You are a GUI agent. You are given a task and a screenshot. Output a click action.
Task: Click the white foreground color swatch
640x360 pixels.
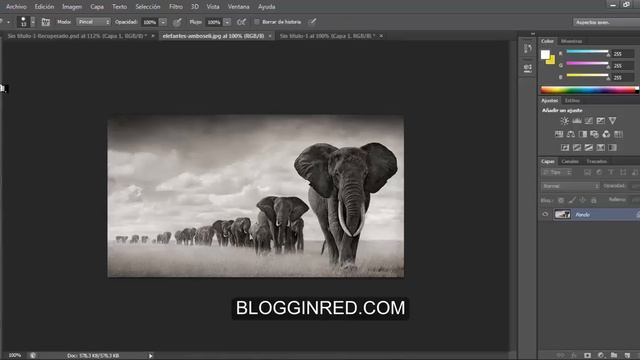point(545,54)
